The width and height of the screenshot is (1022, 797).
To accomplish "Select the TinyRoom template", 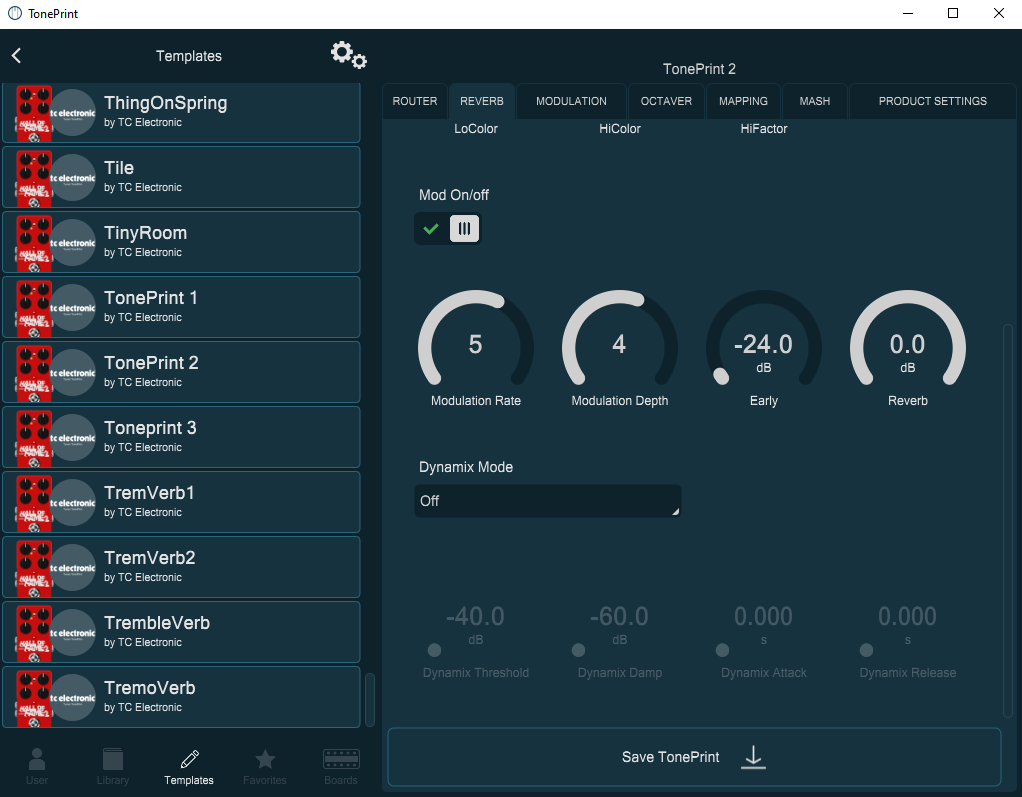I will [181, 242].
